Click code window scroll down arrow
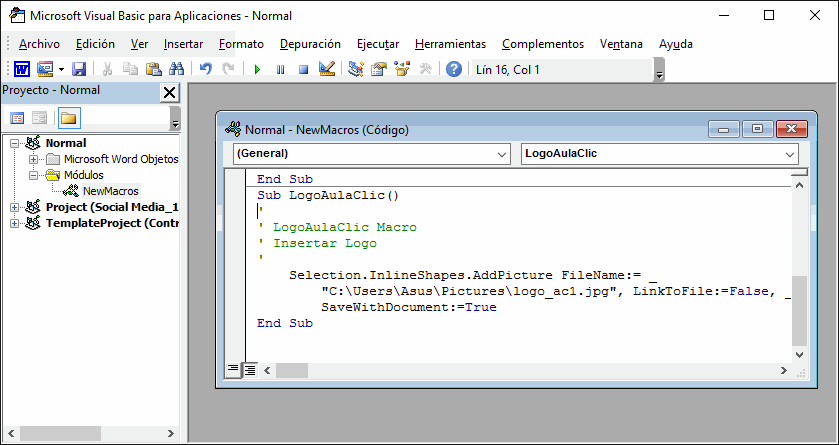 click(799, 355)
